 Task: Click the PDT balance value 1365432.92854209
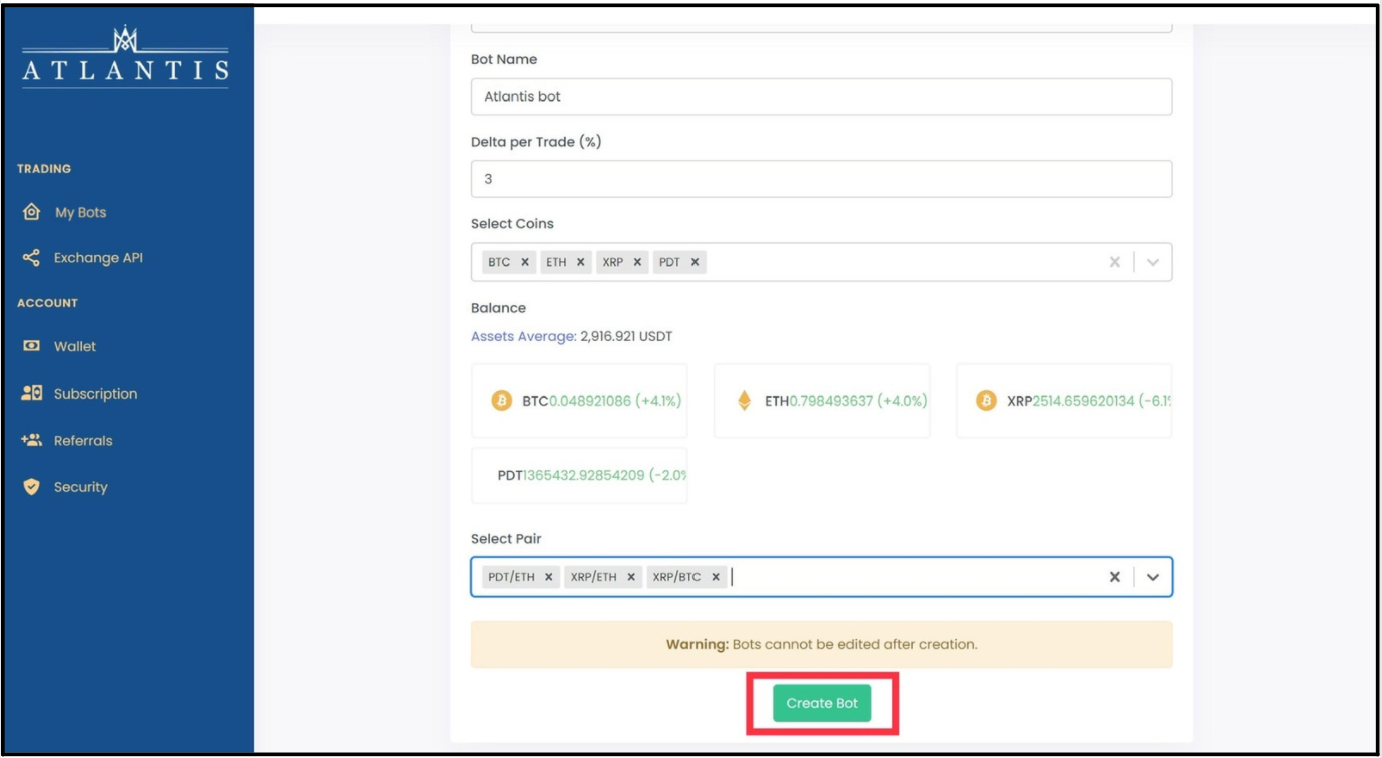click(x=583, y=475)
